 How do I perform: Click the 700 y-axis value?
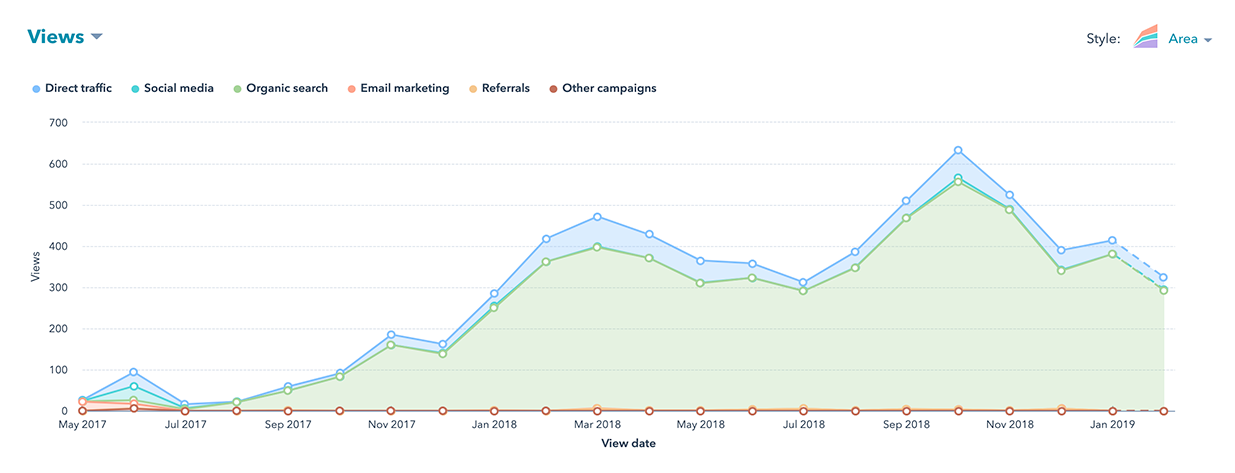[58, 123]
